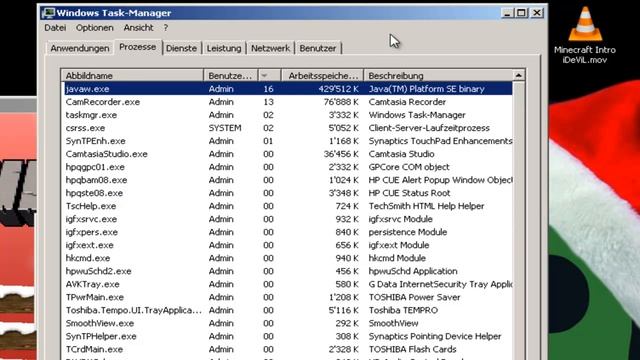Sort by Benutzername column header
640x360 pixels.
[x=231, y=76]
